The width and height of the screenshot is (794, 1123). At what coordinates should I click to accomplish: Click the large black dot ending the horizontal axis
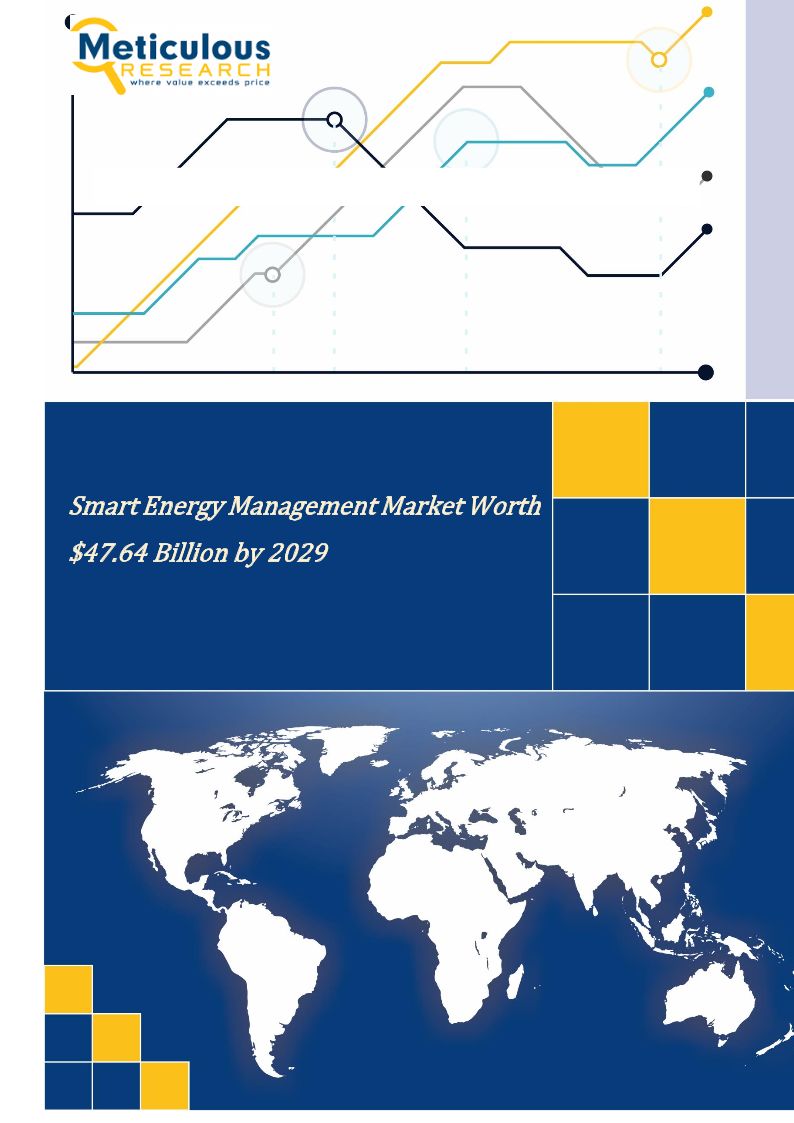(x=705, y=372)
